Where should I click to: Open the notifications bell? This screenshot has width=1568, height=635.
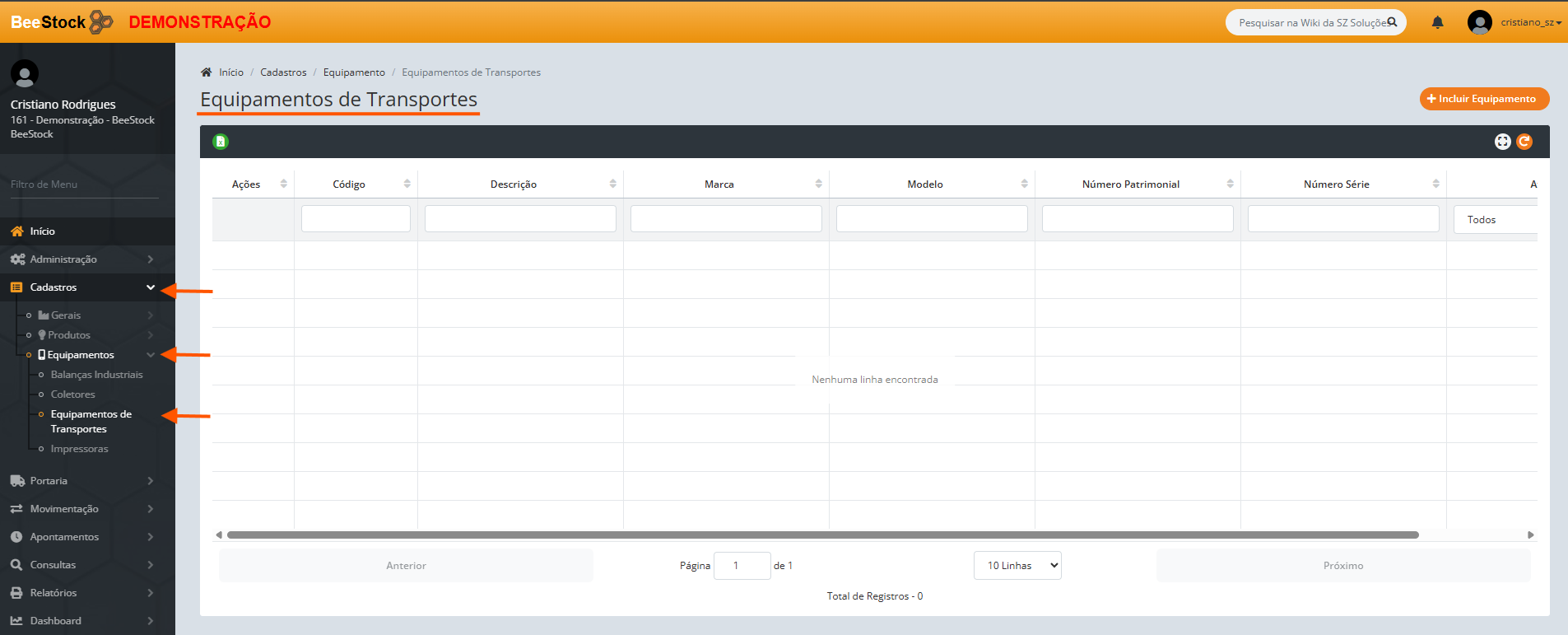click(1437, 22)
